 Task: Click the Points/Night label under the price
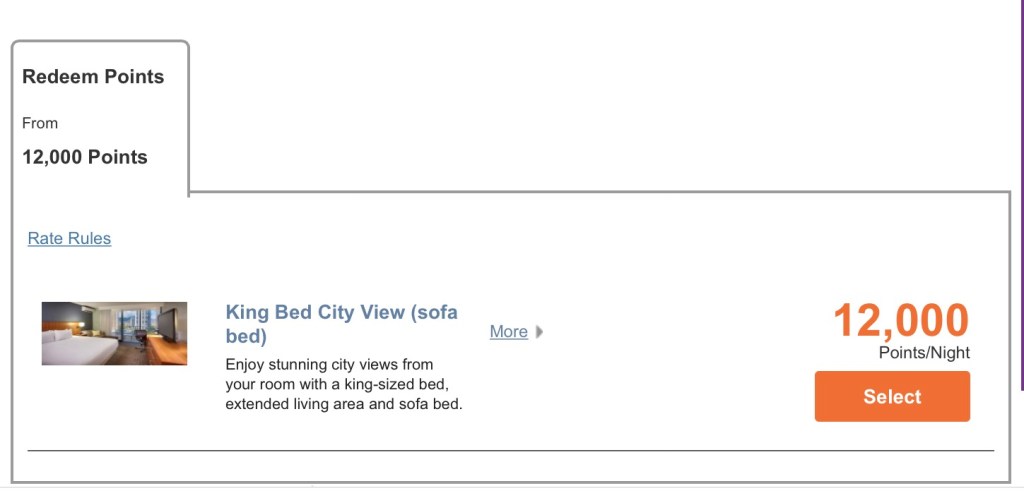point(924,353)
